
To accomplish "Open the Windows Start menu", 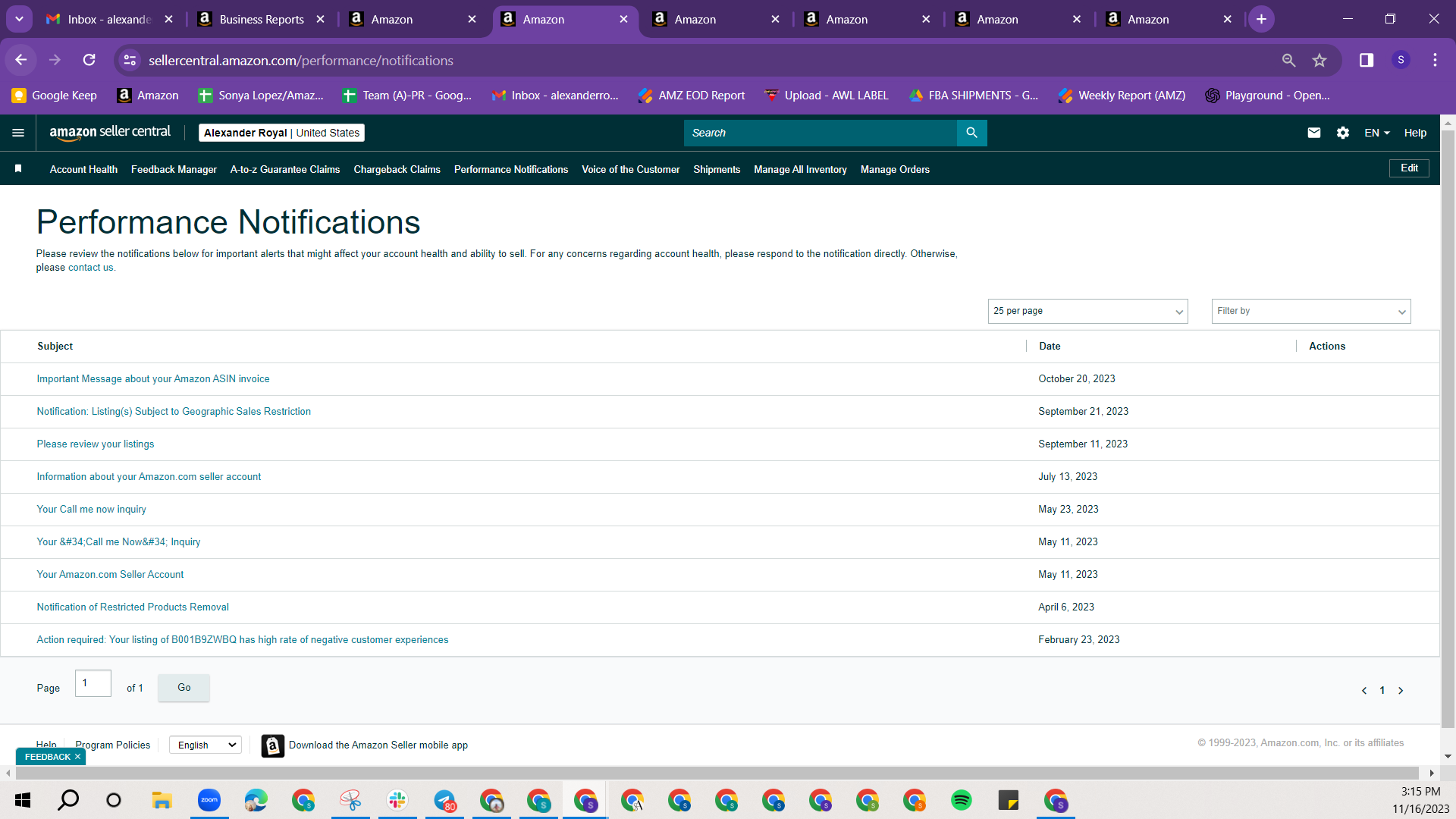I will pyautogui.click(x=22, y=800).
